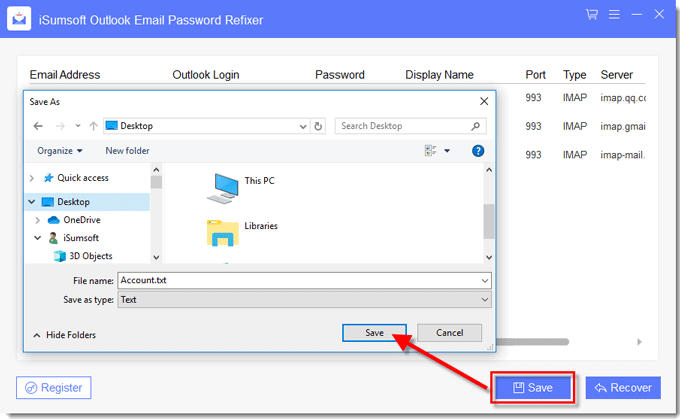Click the Password column header

coord(340,75)
